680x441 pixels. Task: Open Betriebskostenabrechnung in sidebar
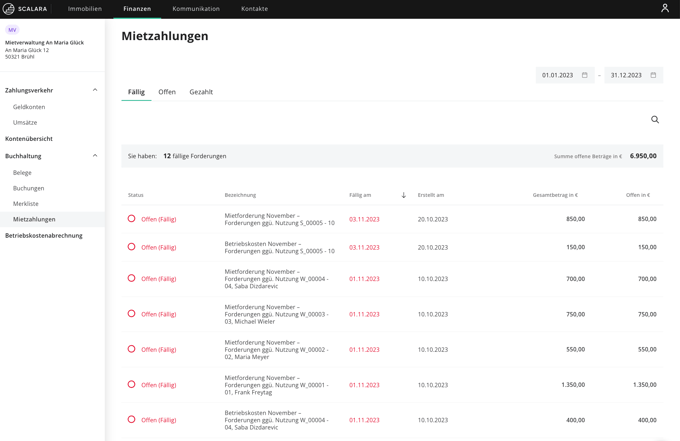pyautogui.click(x=44, y=235)
